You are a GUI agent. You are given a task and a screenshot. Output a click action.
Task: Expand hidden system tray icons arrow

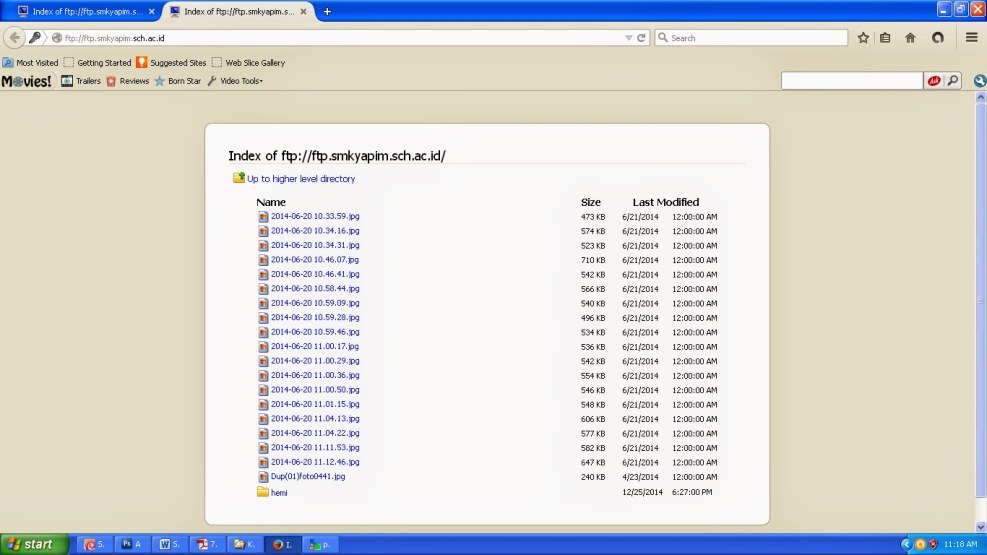906,544
